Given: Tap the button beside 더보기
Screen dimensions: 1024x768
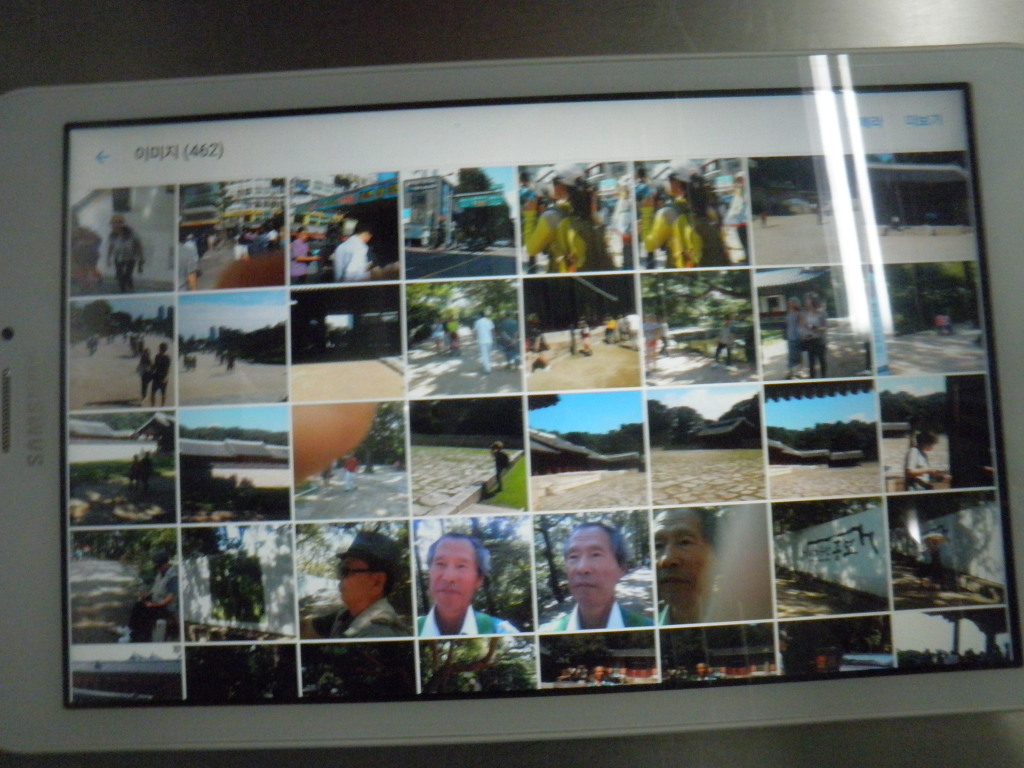Looking at the screenshot, I should click(870, 121).
